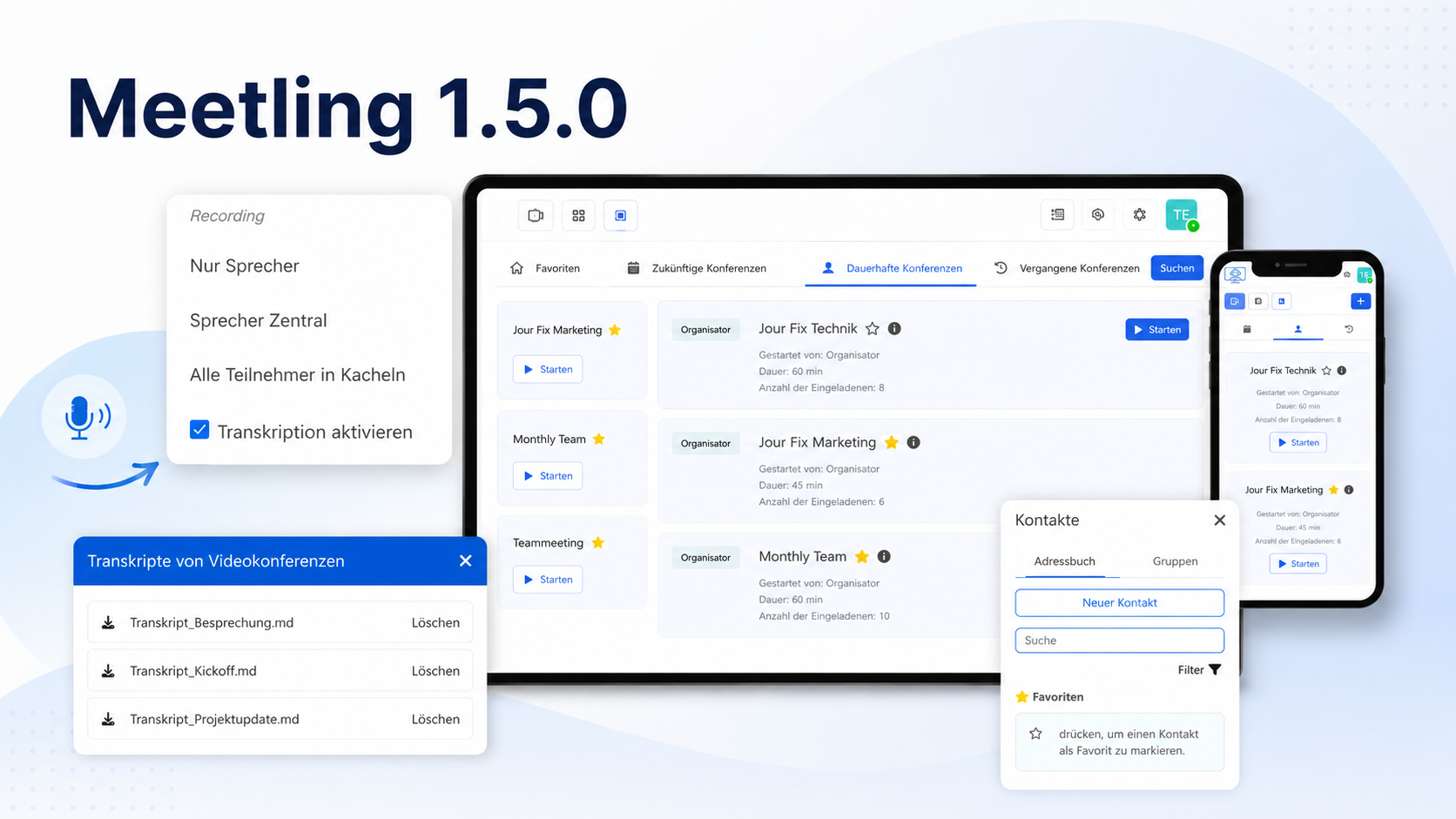Start Jour Fix Technik with blue Starten button
Viewport: 1456px width, 819px height.
(1156, 330)
